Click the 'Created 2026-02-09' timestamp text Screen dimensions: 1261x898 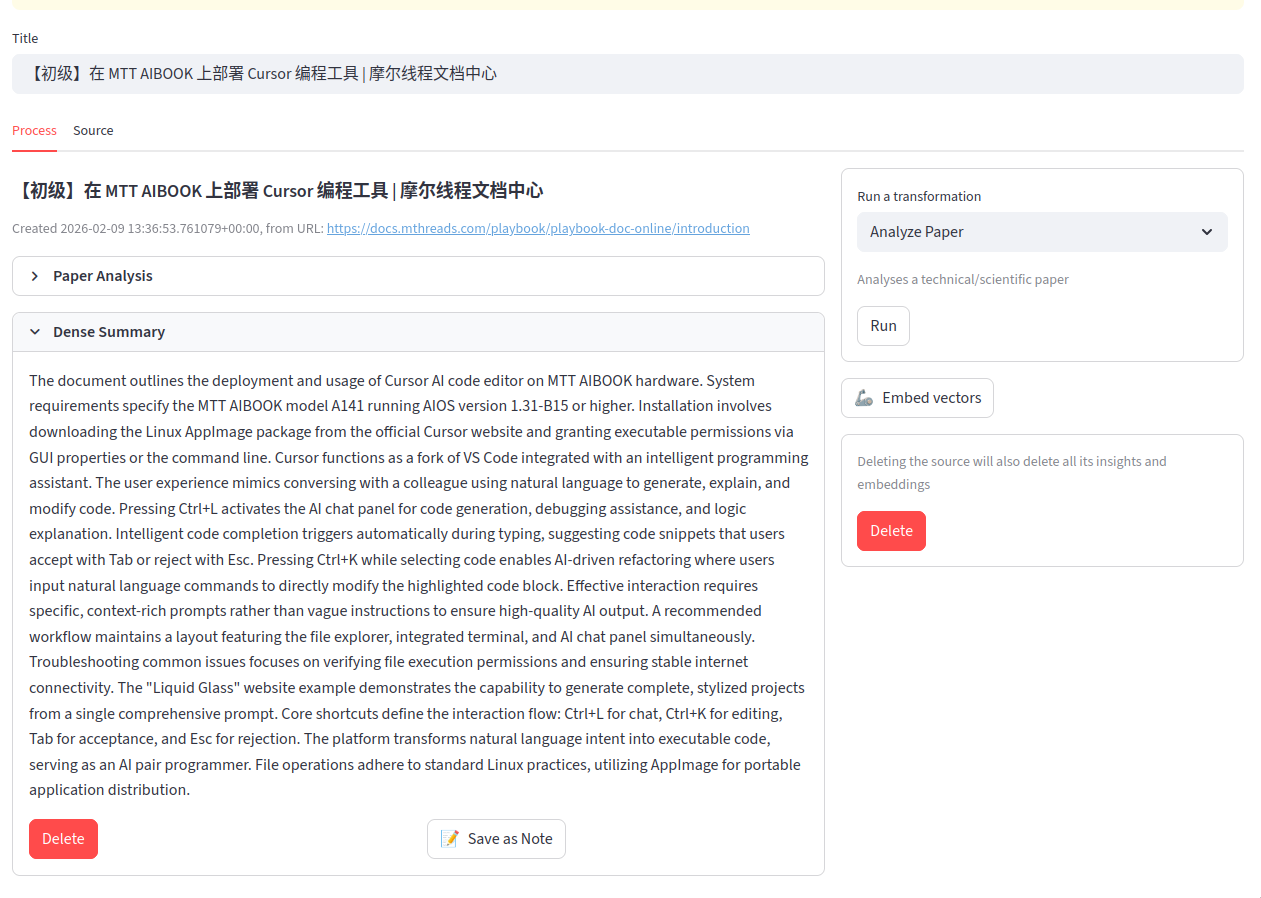coord(138,228)
